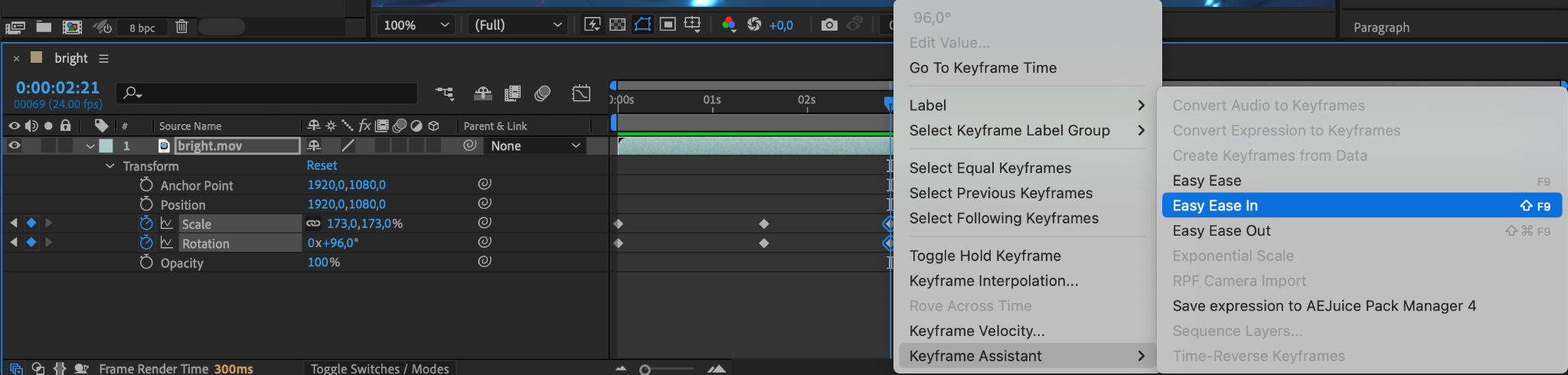Click the take snapshot camera icon
Viewport: 1568px width, 375px height.
pyautogui.click(x=828, y=25)
